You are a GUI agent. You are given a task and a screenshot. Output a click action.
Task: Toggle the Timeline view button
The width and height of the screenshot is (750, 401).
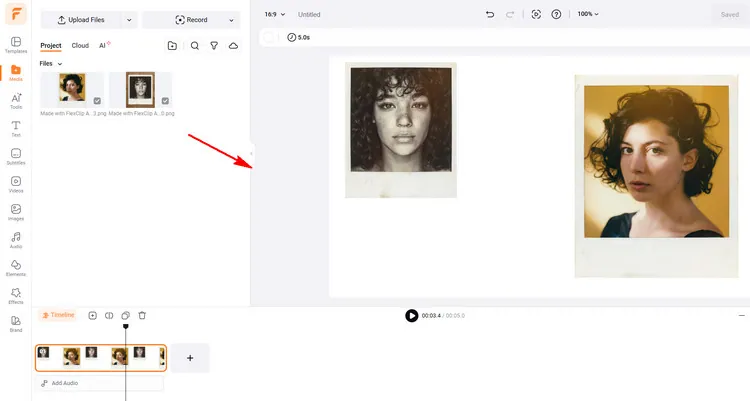pyautogui.click(x=57, y=315)
